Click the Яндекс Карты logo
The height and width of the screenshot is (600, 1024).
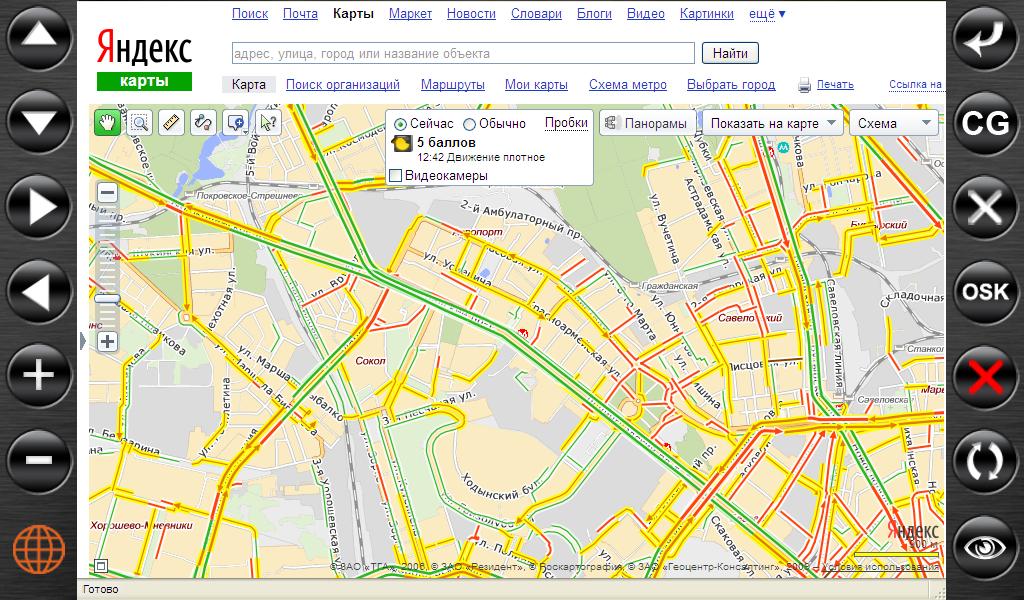click(144, 60)
